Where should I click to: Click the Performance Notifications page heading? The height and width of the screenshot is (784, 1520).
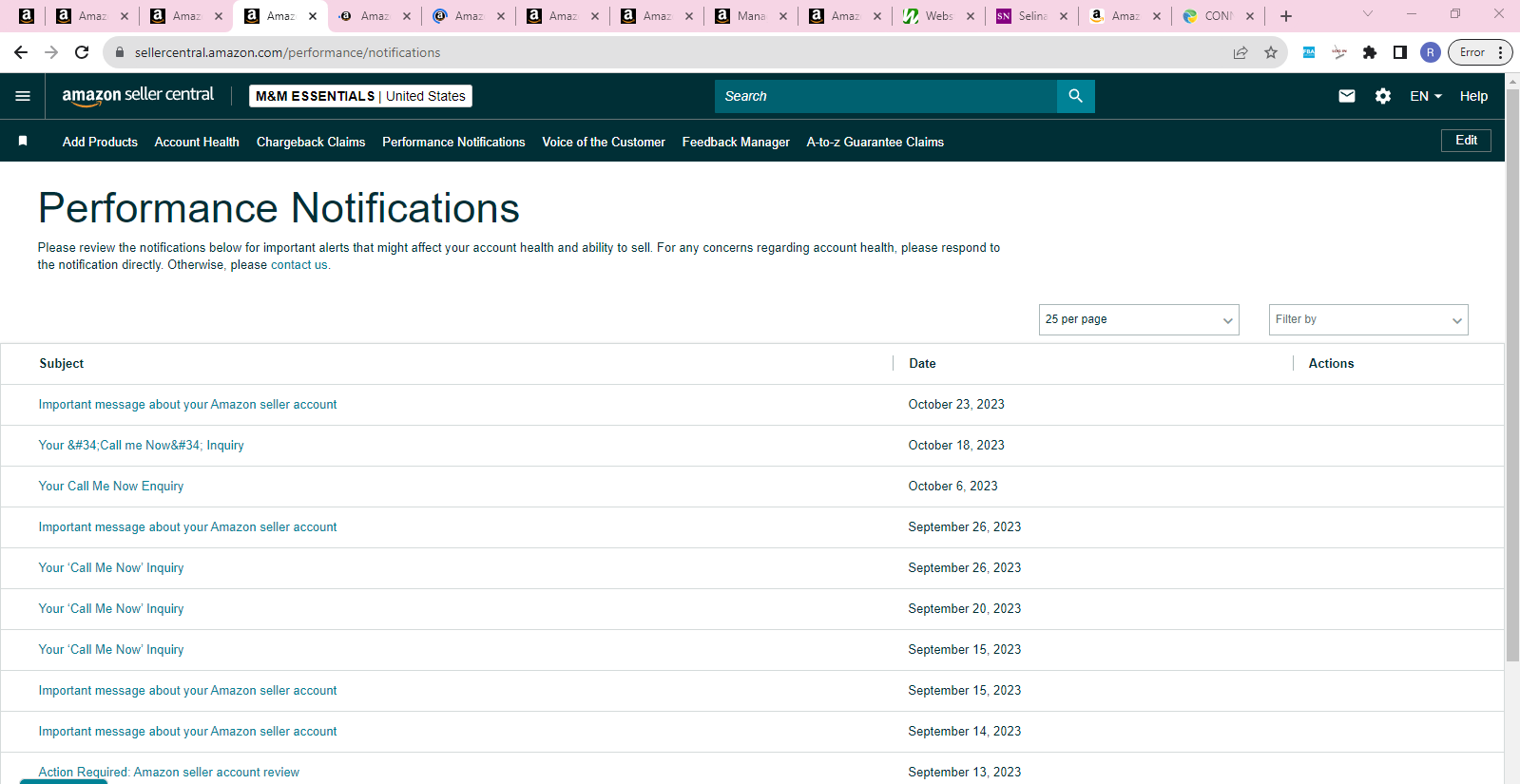279,208
